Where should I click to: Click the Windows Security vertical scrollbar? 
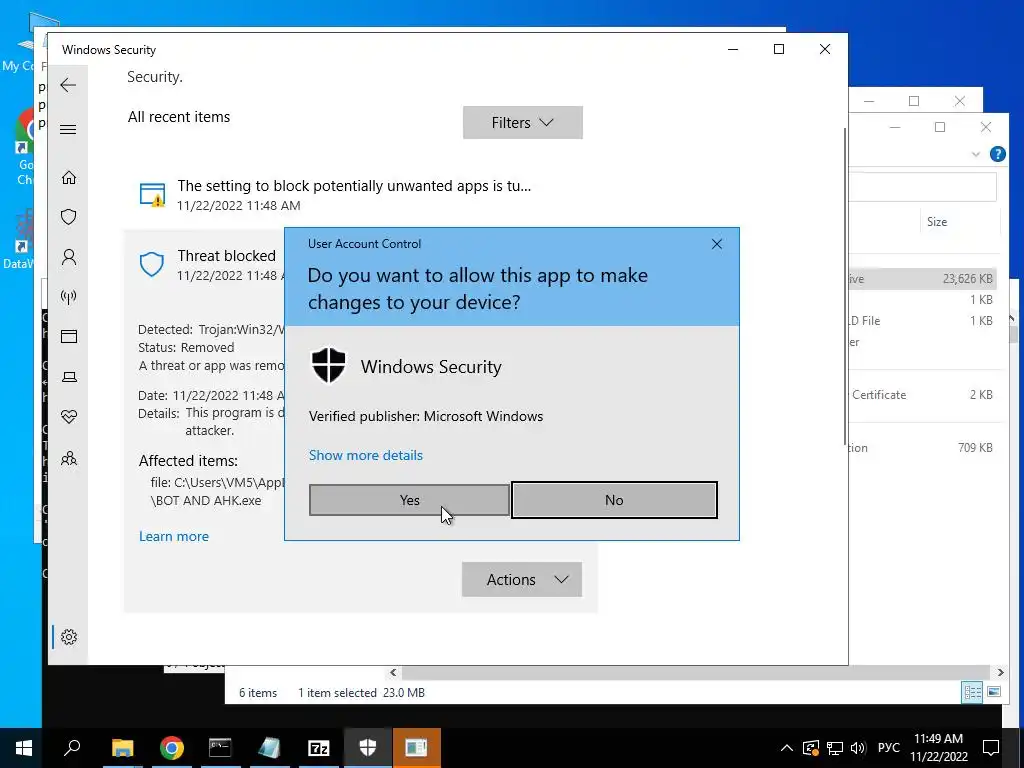coord(845,285)
